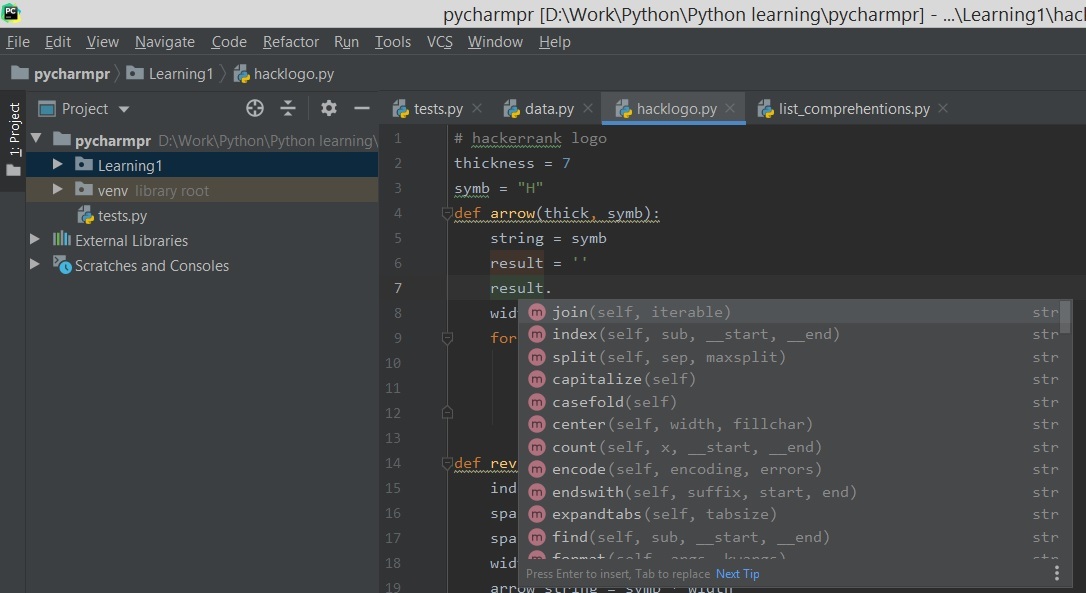Screen dimensions: 1086x593
Task: Click the three-dot options icon in completion popup
Action: (x=1056, y=573)
